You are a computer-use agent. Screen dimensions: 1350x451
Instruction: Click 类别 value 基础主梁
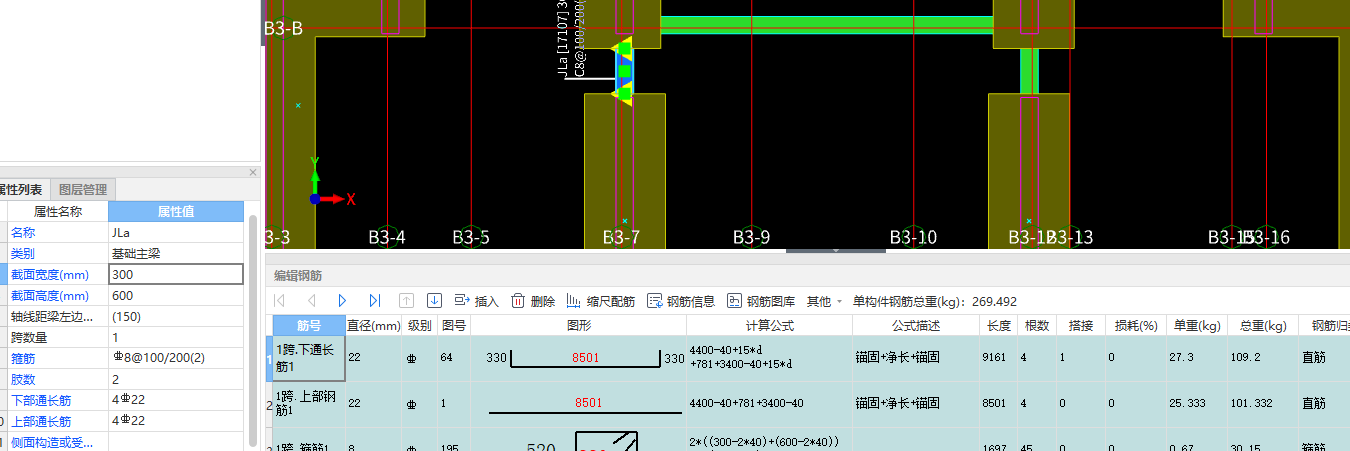[176, 253]
